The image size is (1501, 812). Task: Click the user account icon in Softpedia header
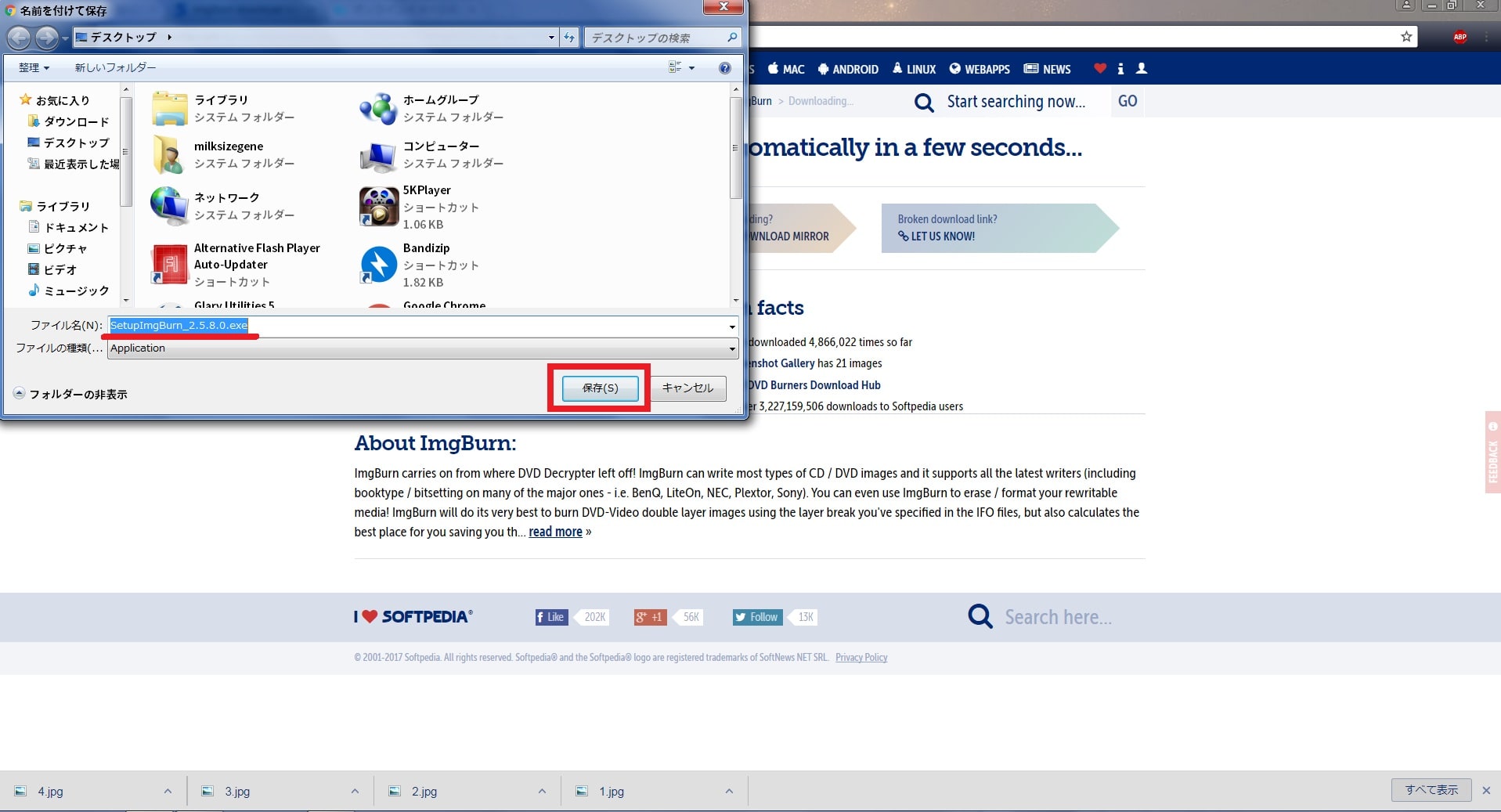coord(1142,68)
